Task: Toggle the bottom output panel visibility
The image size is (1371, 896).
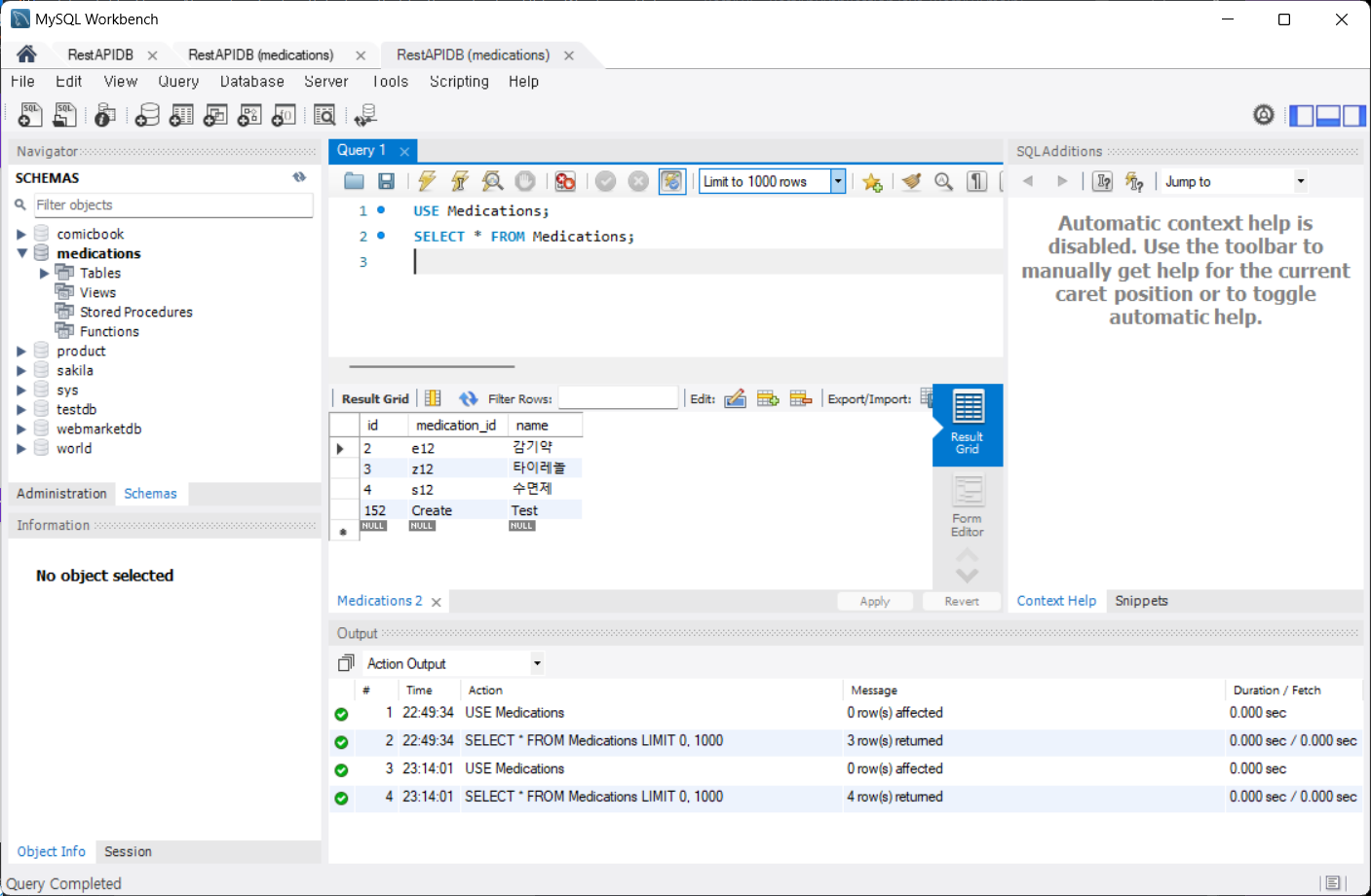Action: coord(1328,116)
